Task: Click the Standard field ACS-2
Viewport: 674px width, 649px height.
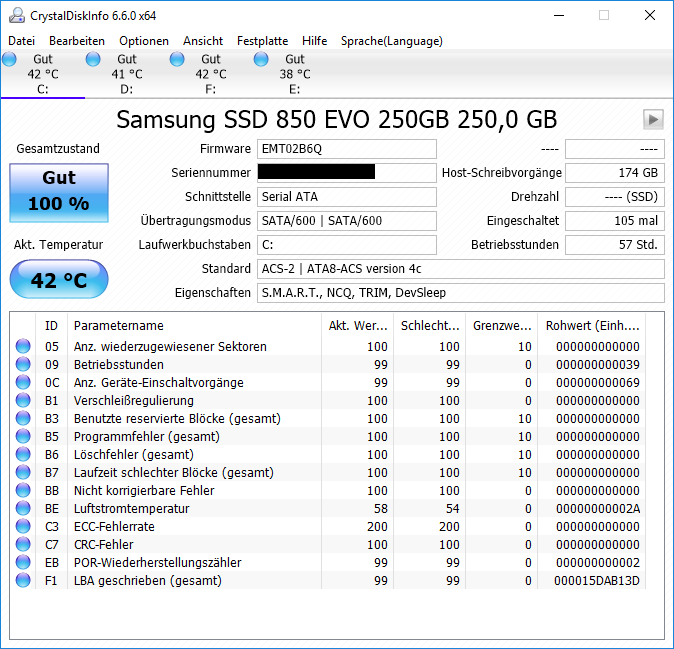Action: [461, 269]
